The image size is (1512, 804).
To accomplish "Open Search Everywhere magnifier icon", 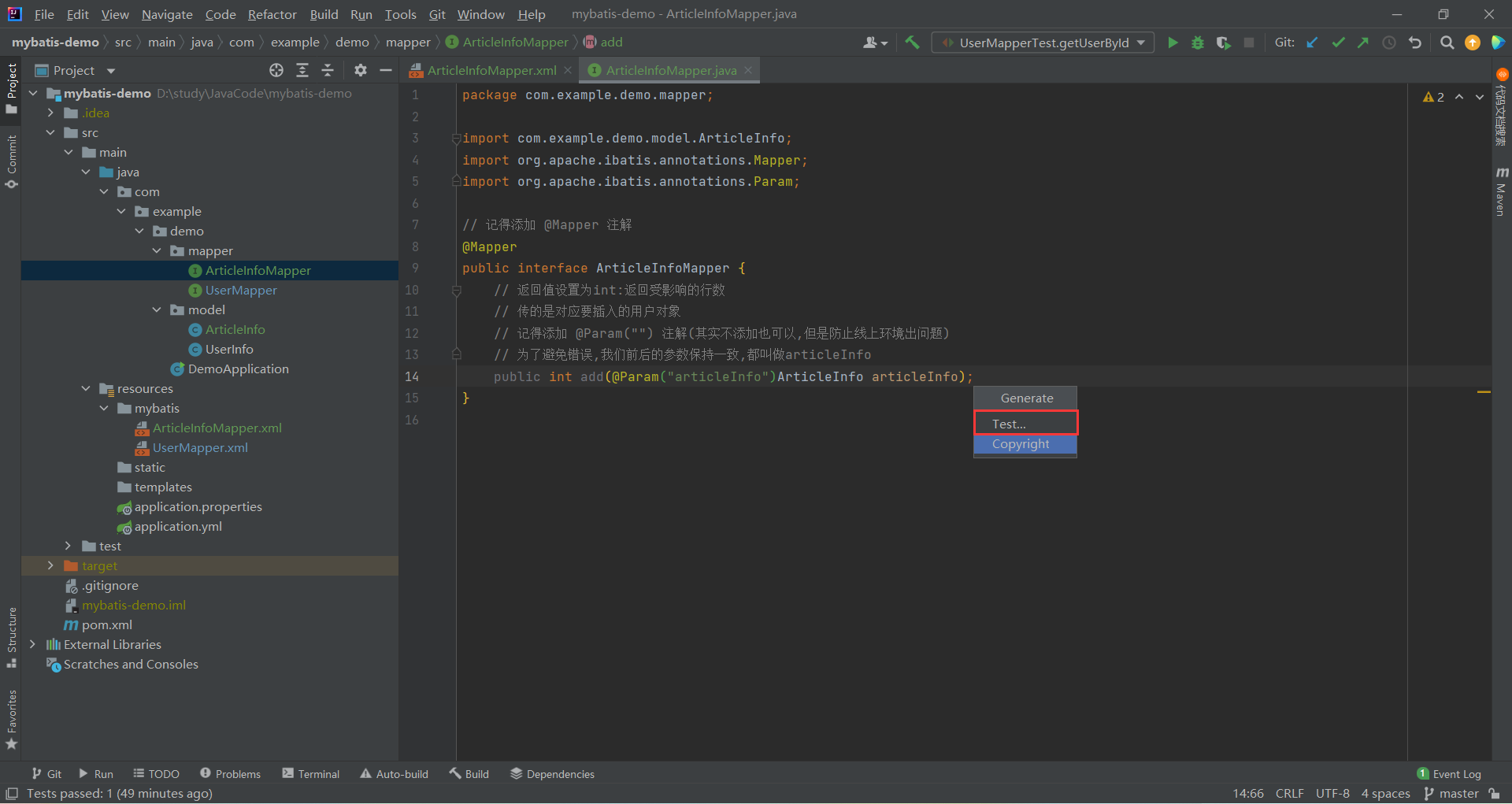I will tap(1447, 43).
